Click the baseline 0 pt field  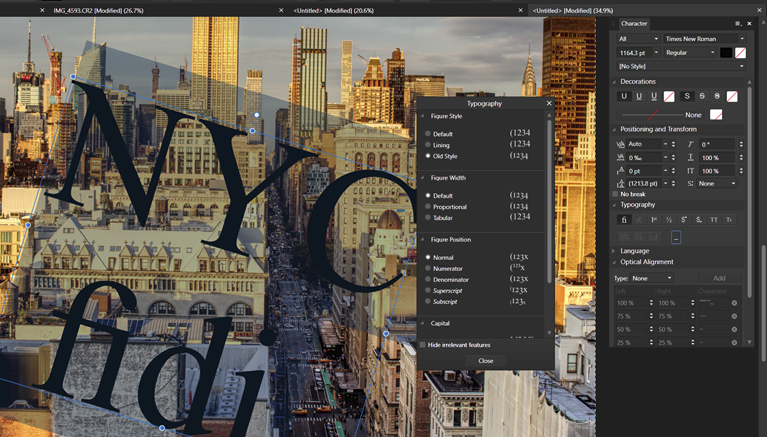tap(644, 171)
